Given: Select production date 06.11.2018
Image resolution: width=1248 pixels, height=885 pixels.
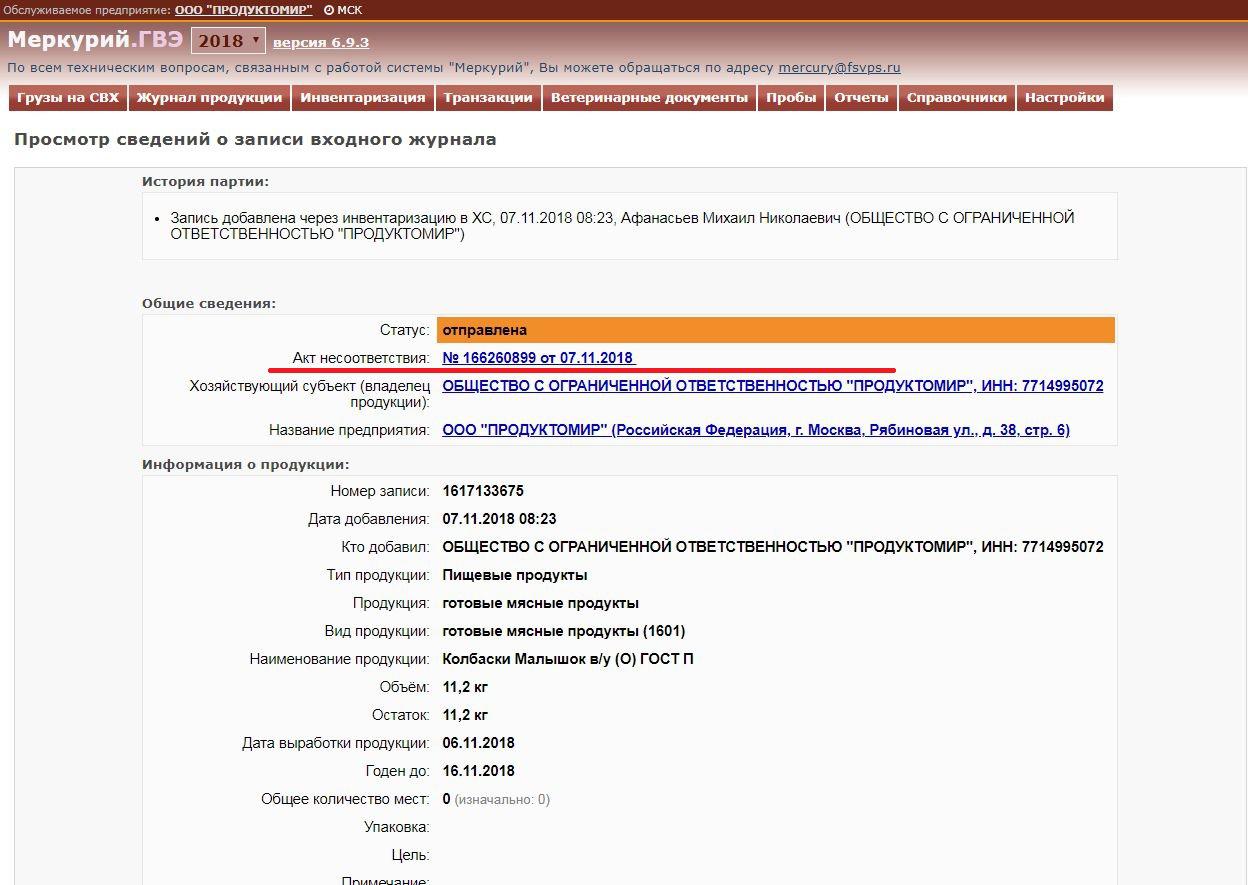Looking at the screenshot, I should (479, 743).
